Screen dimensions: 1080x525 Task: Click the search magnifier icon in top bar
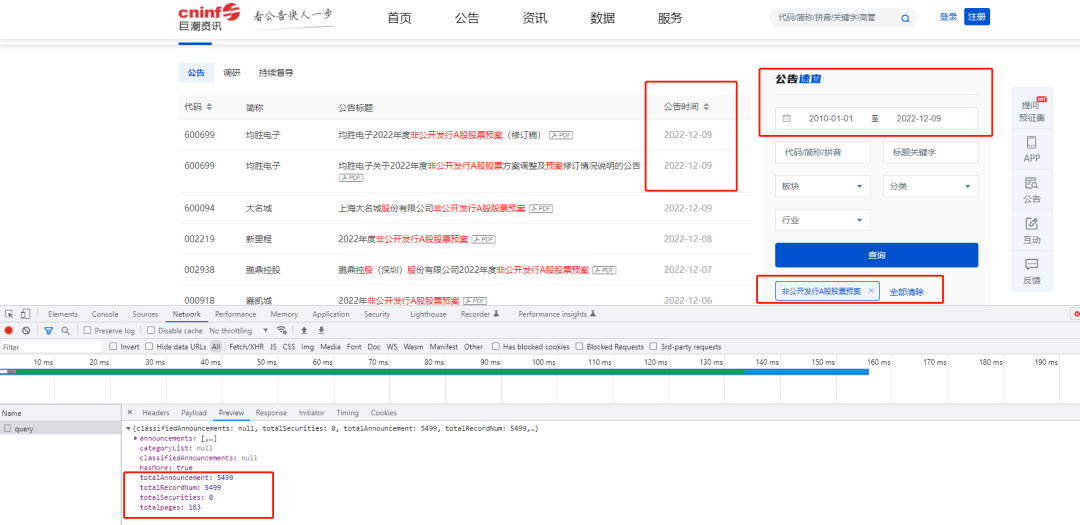click(905, 18)
